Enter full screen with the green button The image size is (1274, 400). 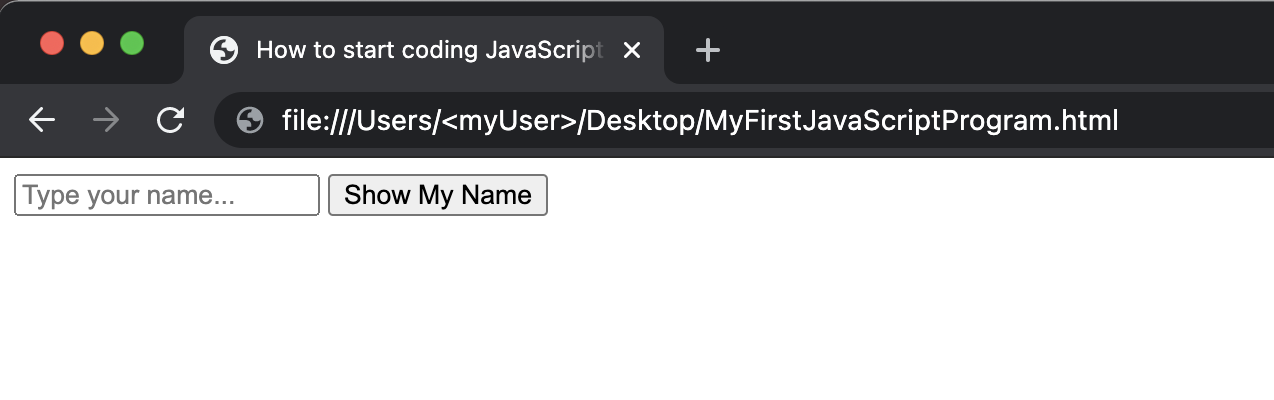pos(132,44)
